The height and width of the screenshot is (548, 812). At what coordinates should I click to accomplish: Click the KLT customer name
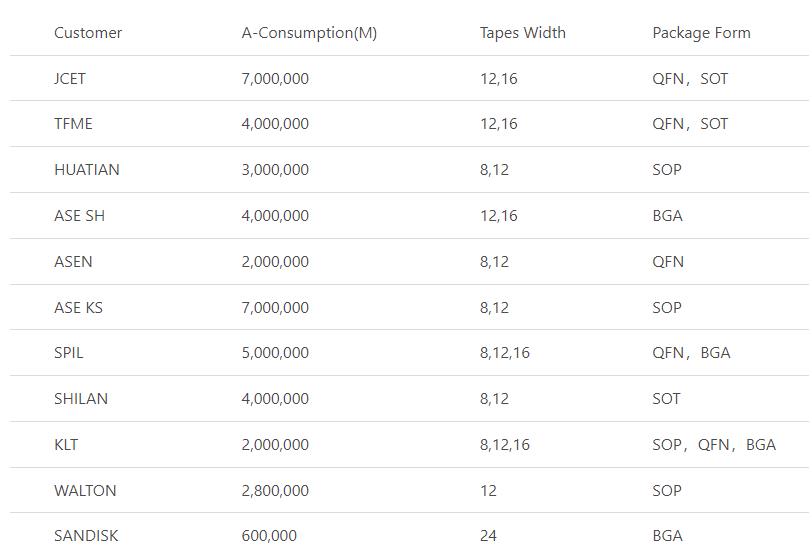pyautogui.click(x=66, y=445)
